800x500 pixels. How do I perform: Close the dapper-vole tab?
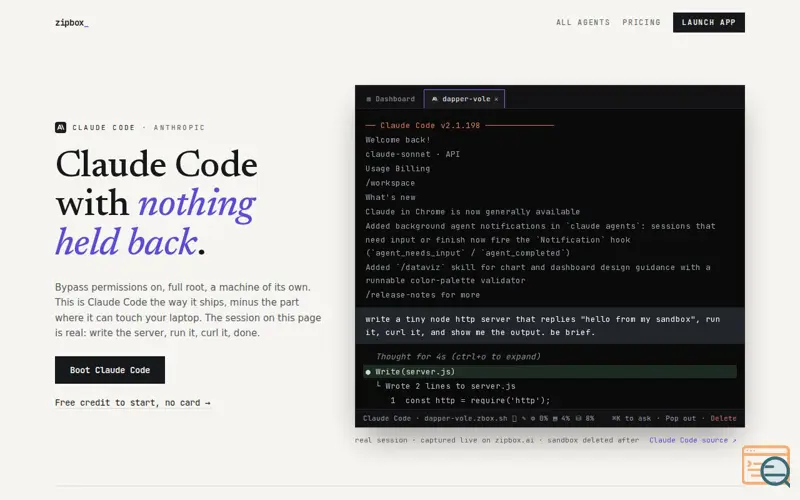pyautogui.click(x=496, y=99)
